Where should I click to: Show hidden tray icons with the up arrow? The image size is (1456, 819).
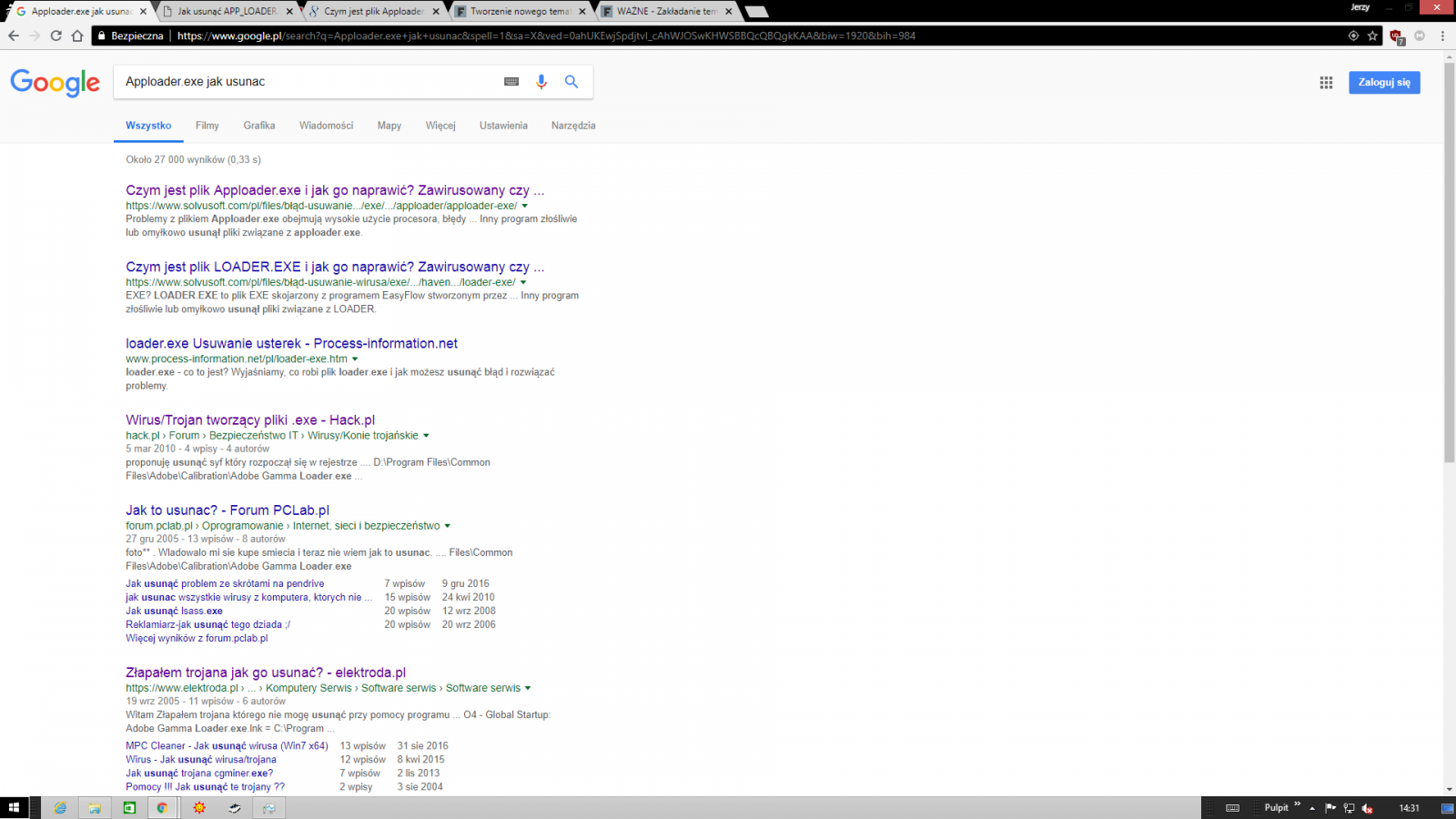(1312, 808)
